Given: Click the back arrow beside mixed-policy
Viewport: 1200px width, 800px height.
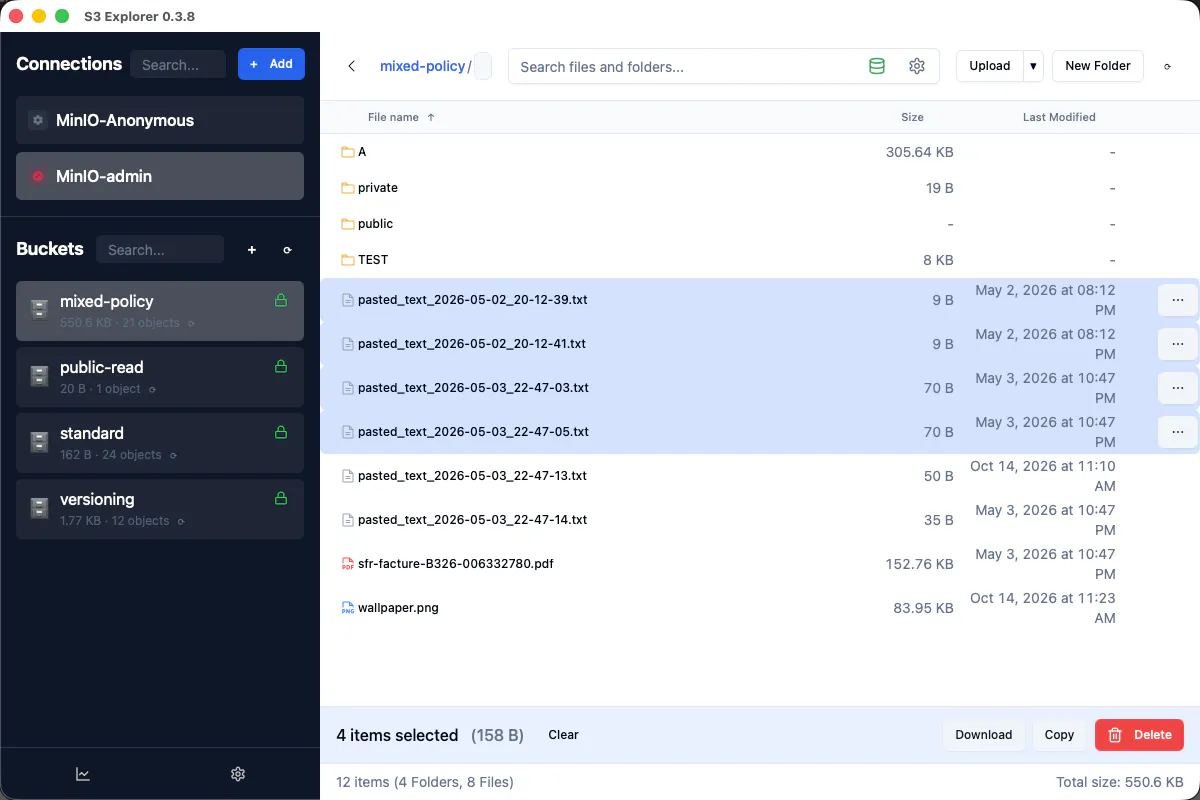Looking at the screenshot, I should pos(352,66).
